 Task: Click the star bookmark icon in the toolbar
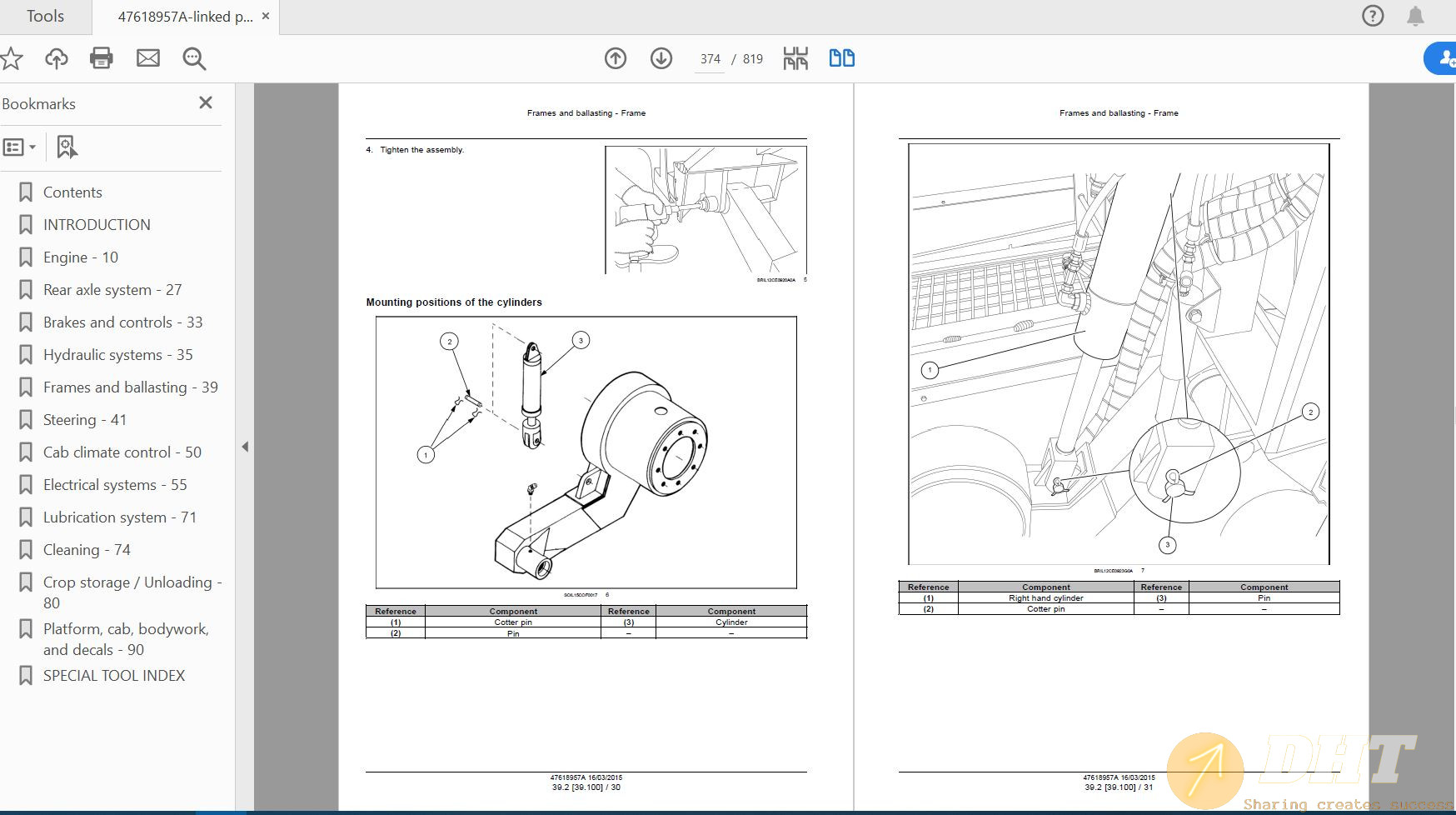[11, 58]
